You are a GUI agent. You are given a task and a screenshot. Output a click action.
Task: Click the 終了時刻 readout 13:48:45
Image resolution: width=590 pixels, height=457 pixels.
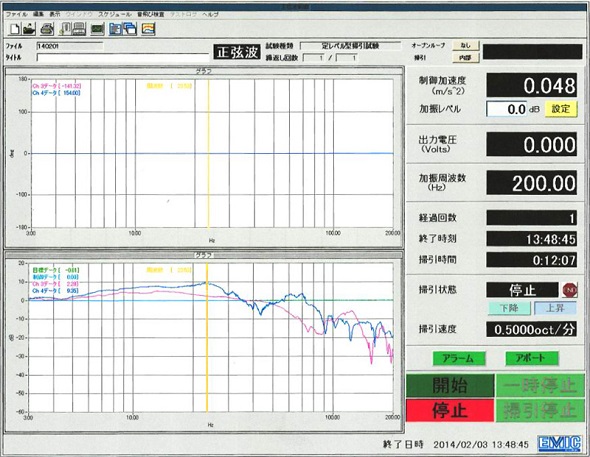[x=532, y=238]
